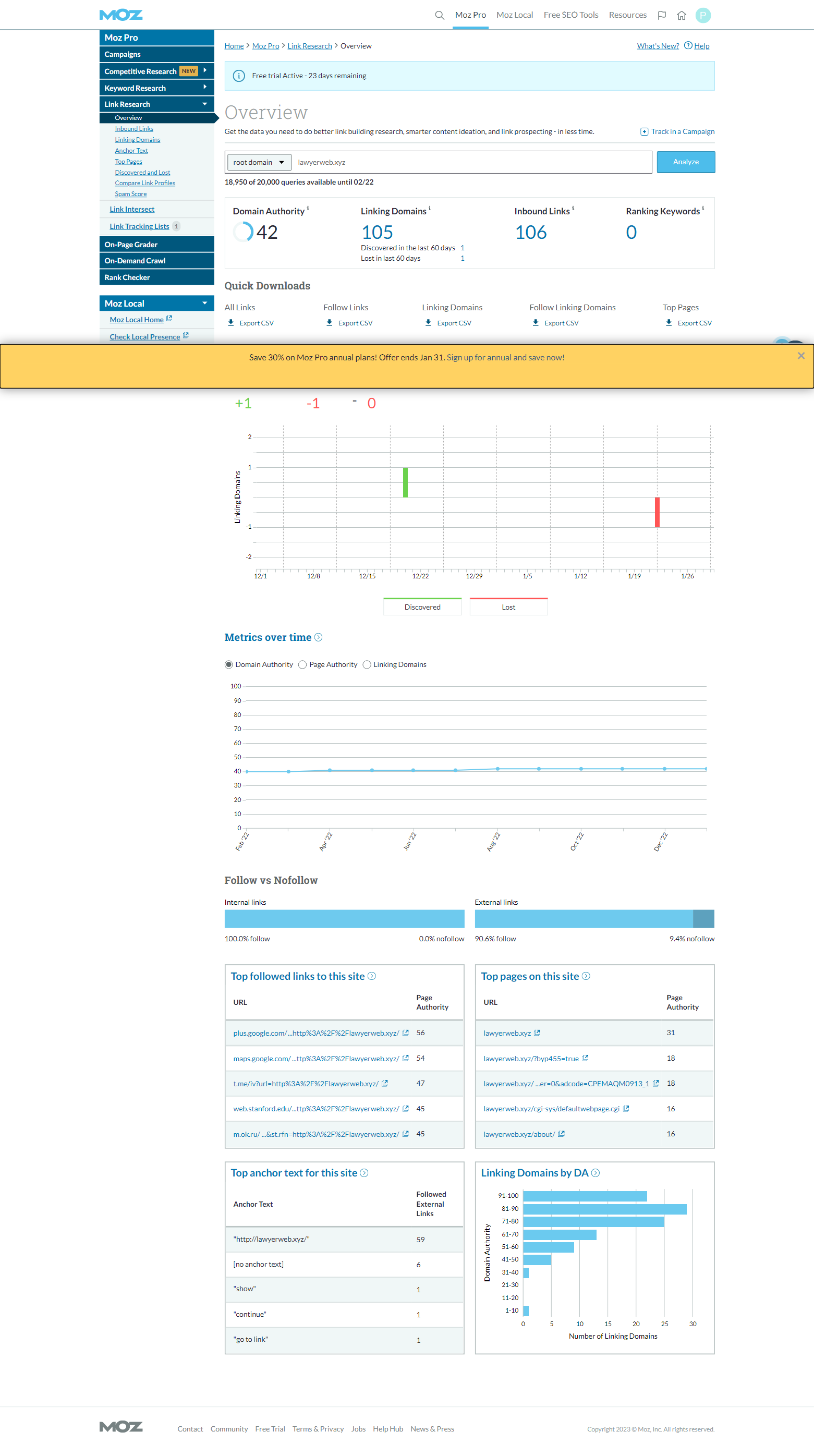
Task: Click What's New? link
Action: tap(658, 46)
